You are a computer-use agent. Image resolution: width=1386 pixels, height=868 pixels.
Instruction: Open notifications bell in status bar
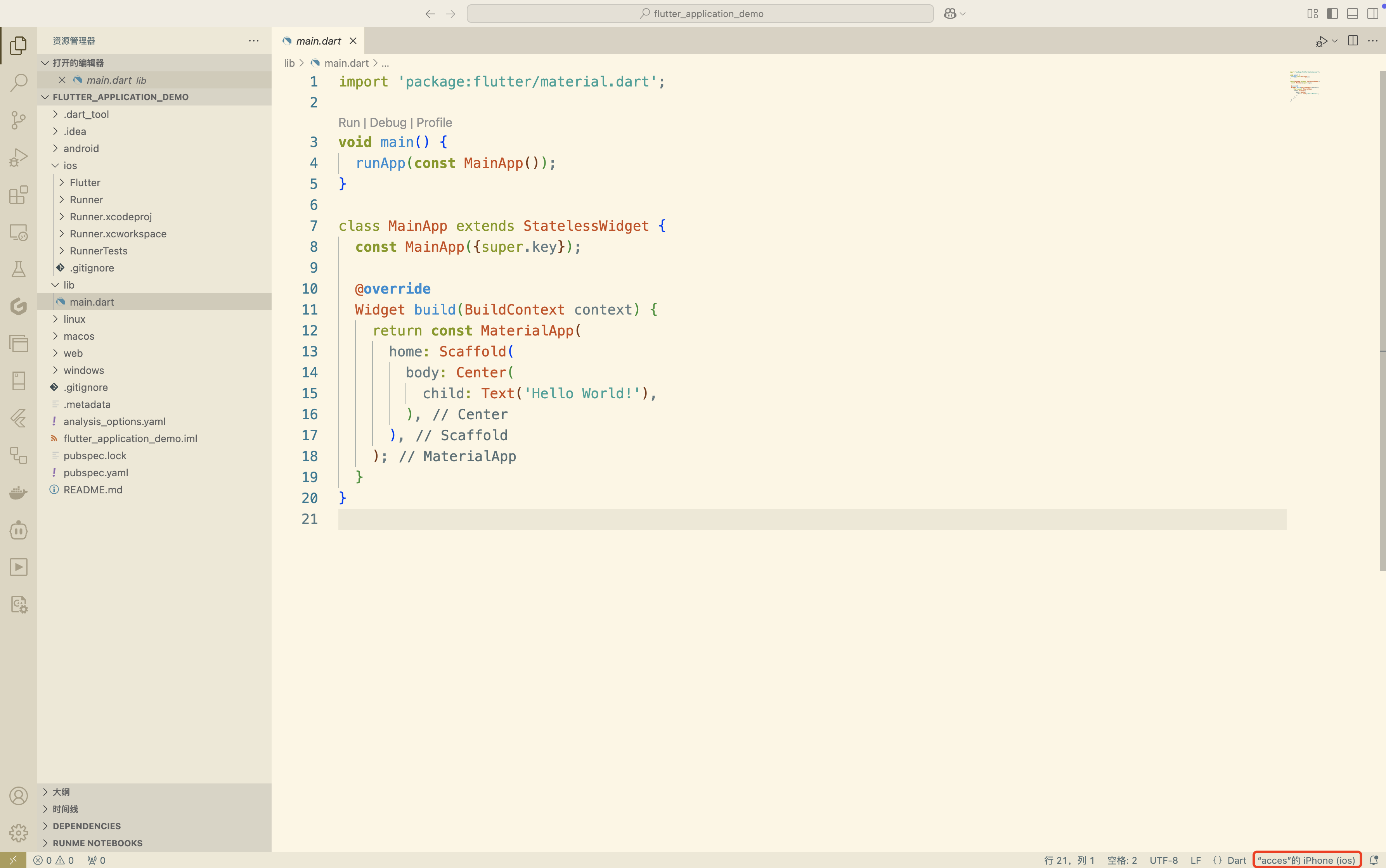click(1373, 860)
